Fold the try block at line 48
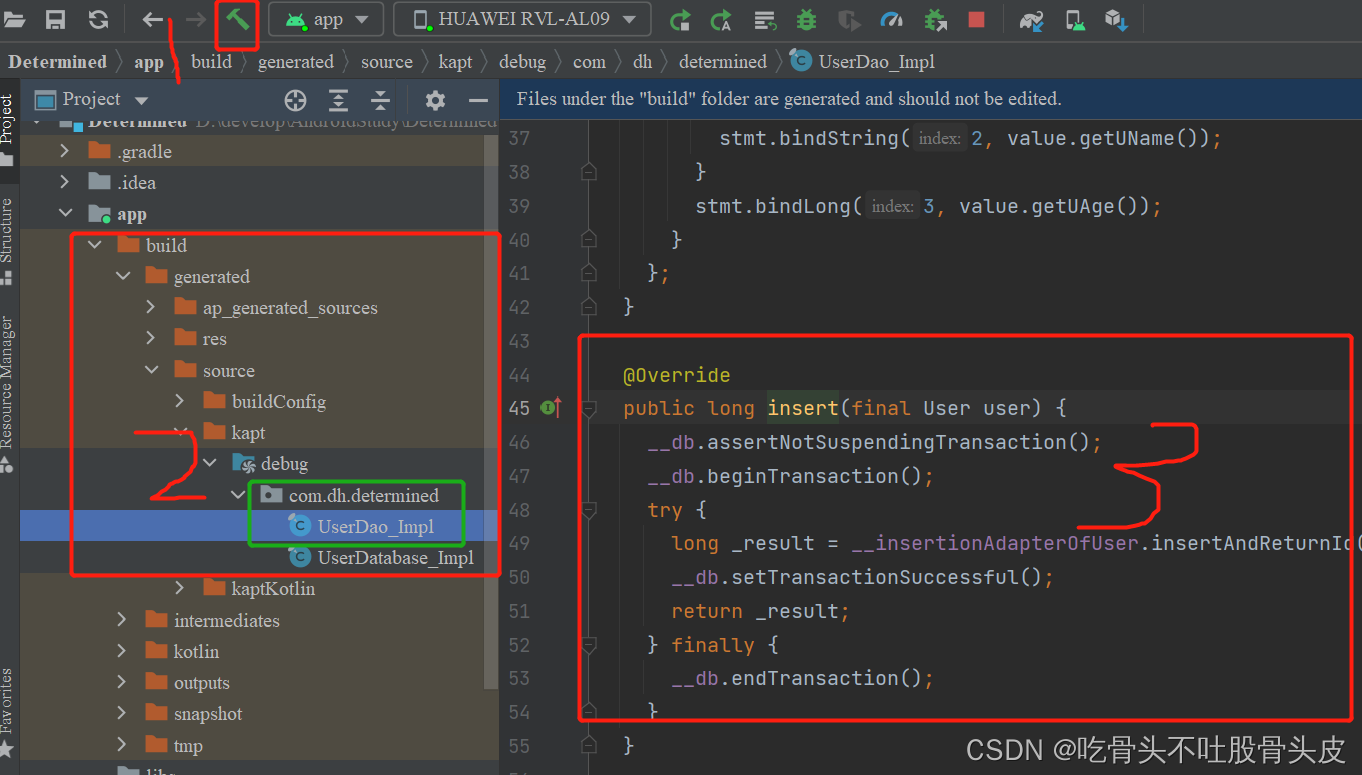The width and height of the screenshot is (1362, 775). pos(588,511)
